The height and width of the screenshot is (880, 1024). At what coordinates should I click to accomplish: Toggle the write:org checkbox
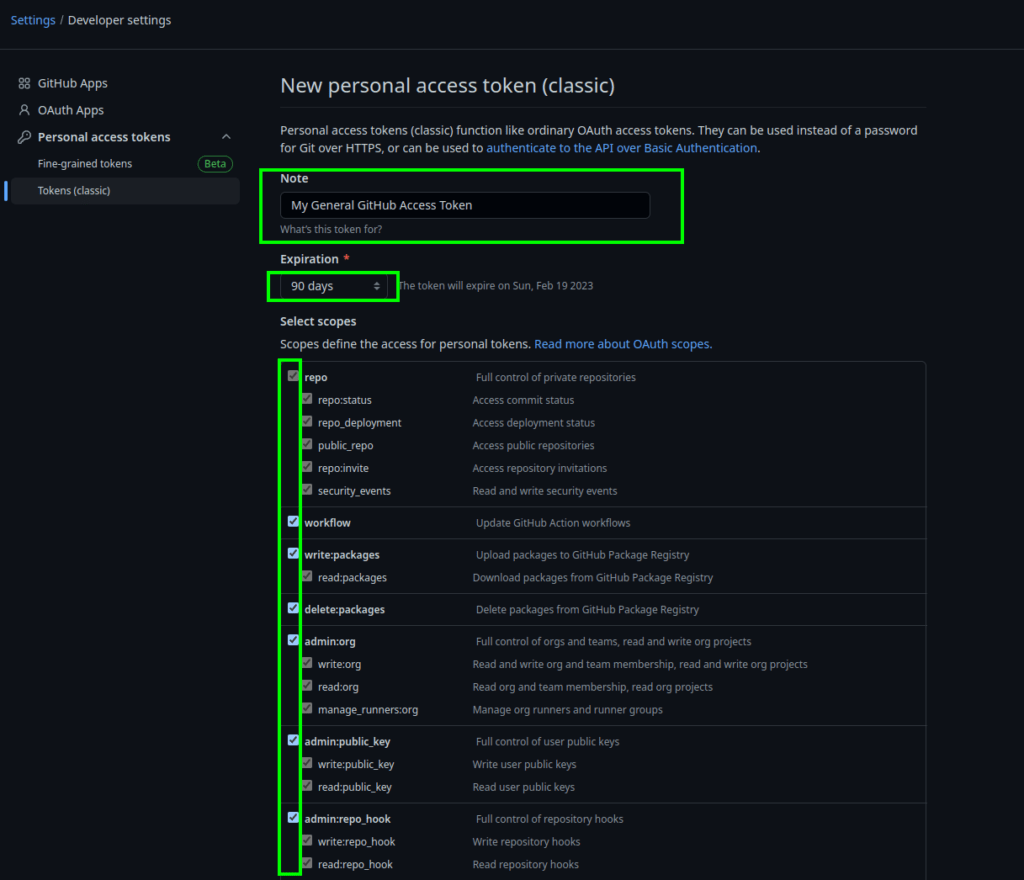(307, 663)
